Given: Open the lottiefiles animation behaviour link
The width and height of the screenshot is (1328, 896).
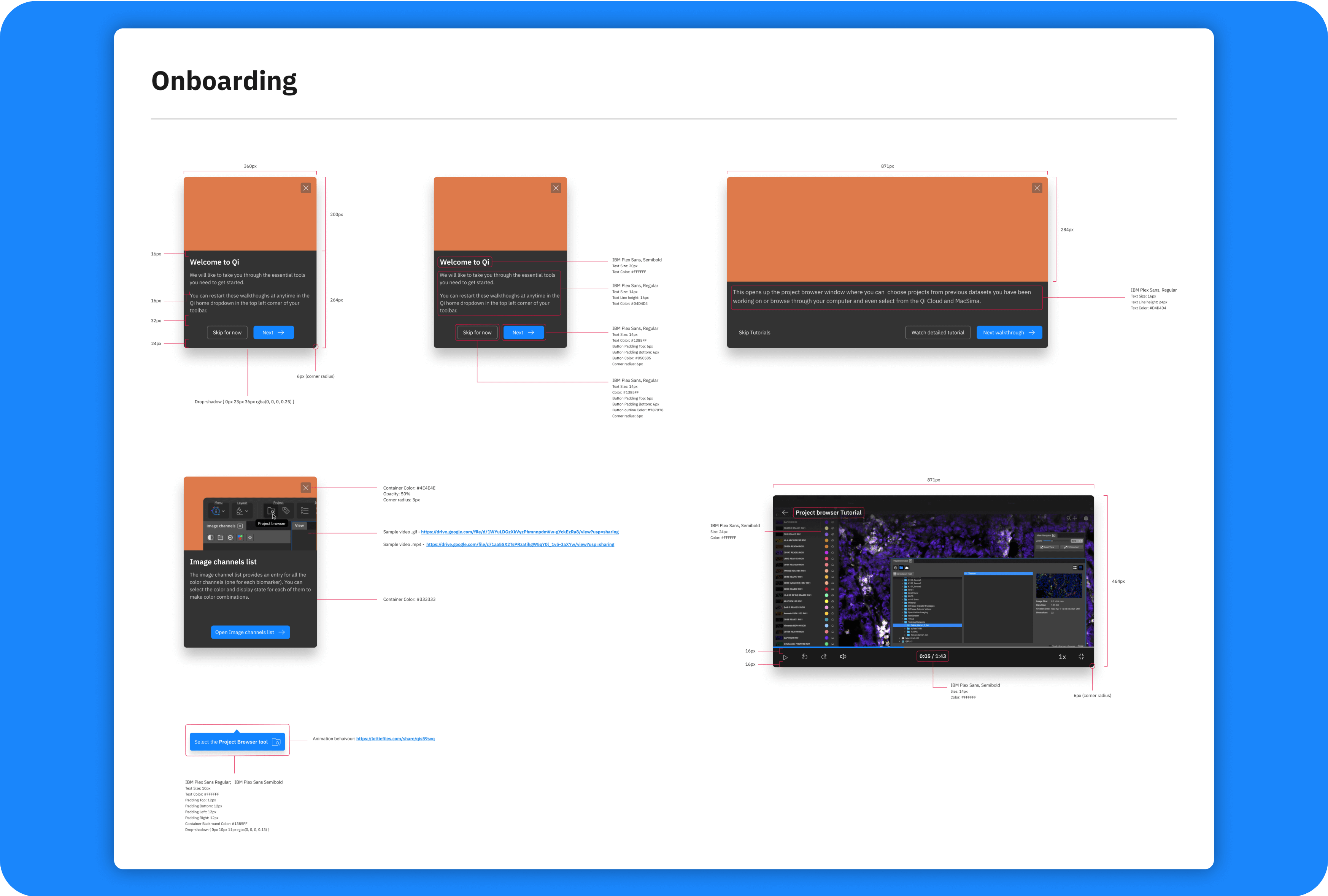Looking at the screenshot, I should [x=396, y=739].
